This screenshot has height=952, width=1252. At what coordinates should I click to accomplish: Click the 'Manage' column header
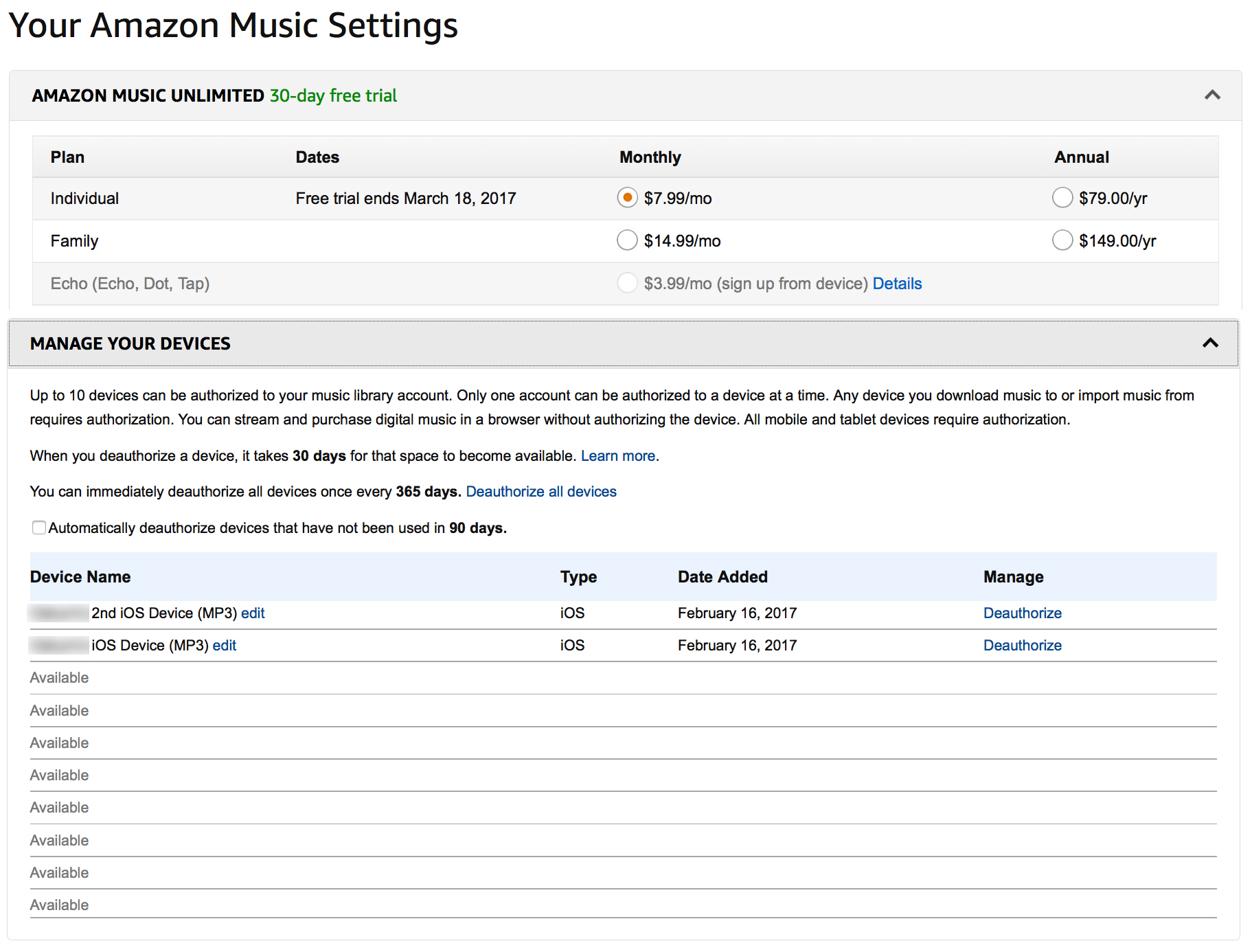click(x=1013, y=577)
